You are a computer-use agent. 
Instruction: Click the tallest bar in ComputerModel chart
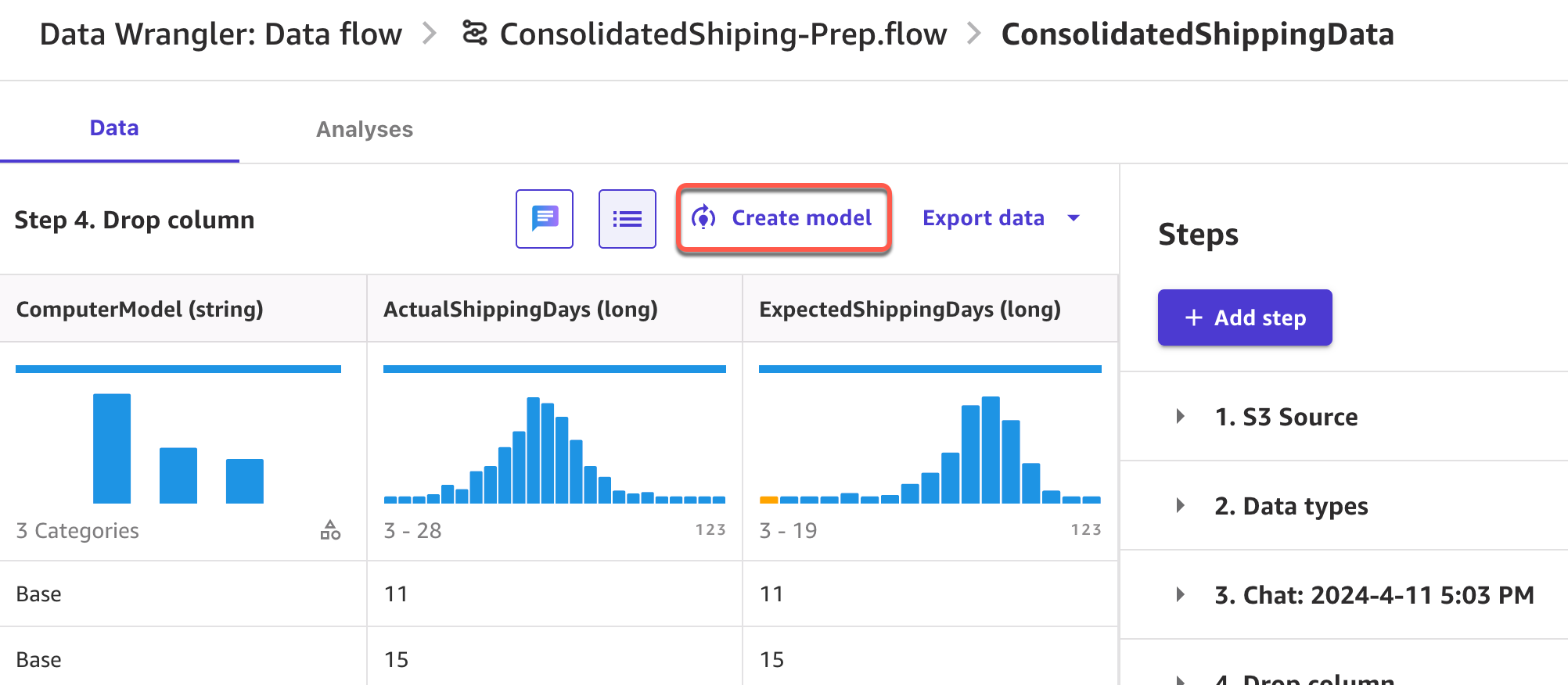(x=112, y=448)
